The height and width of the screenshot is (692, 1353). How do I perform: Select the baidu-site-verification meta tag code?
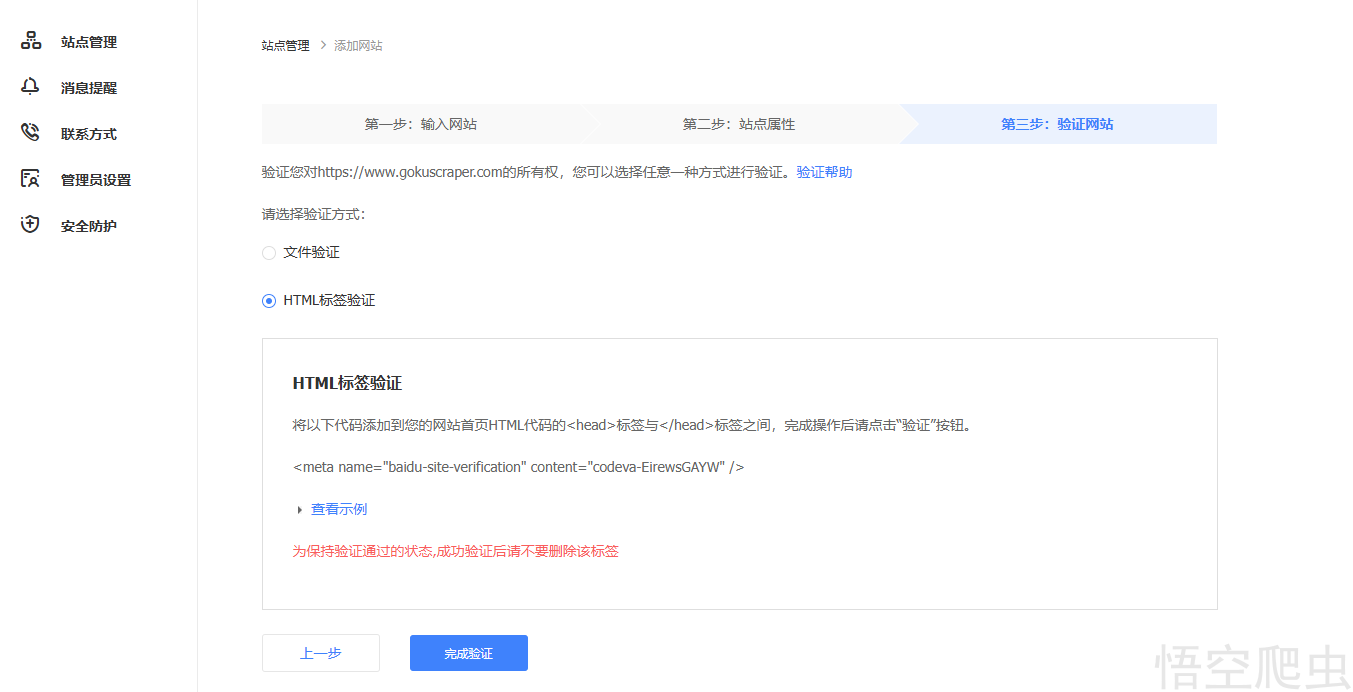point(518,466)
